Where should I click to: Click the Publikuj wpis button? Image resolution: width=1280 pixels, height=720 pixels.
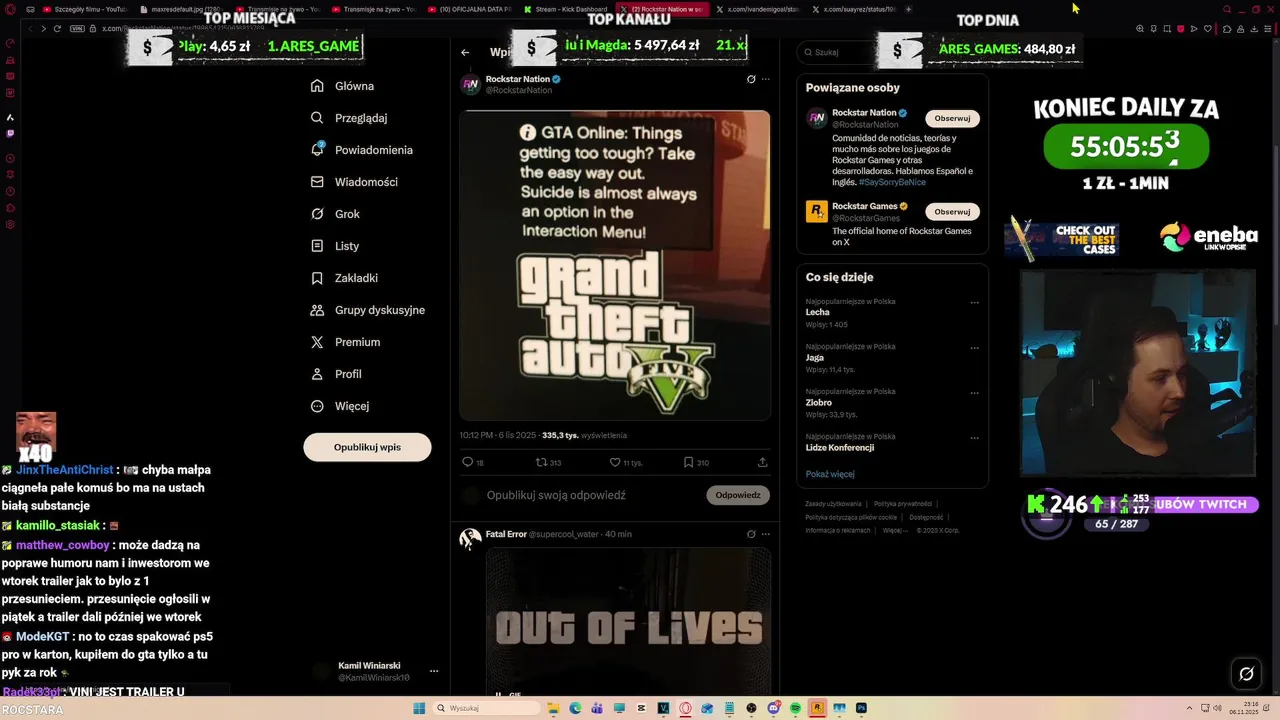point(367,447)
